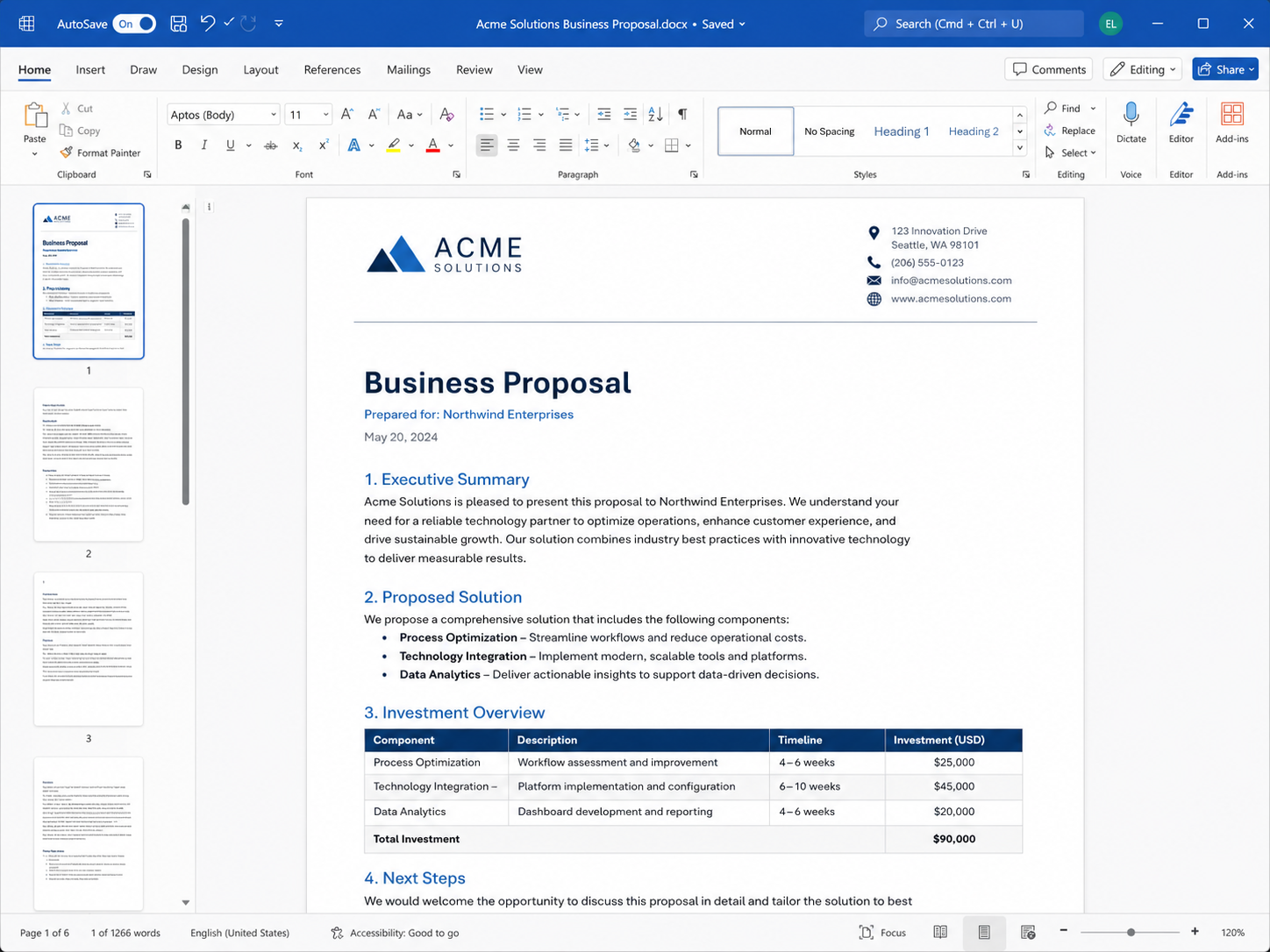Toggle AutoSave switch off
The image size is (1270, 952).
(x=135, y=24)
